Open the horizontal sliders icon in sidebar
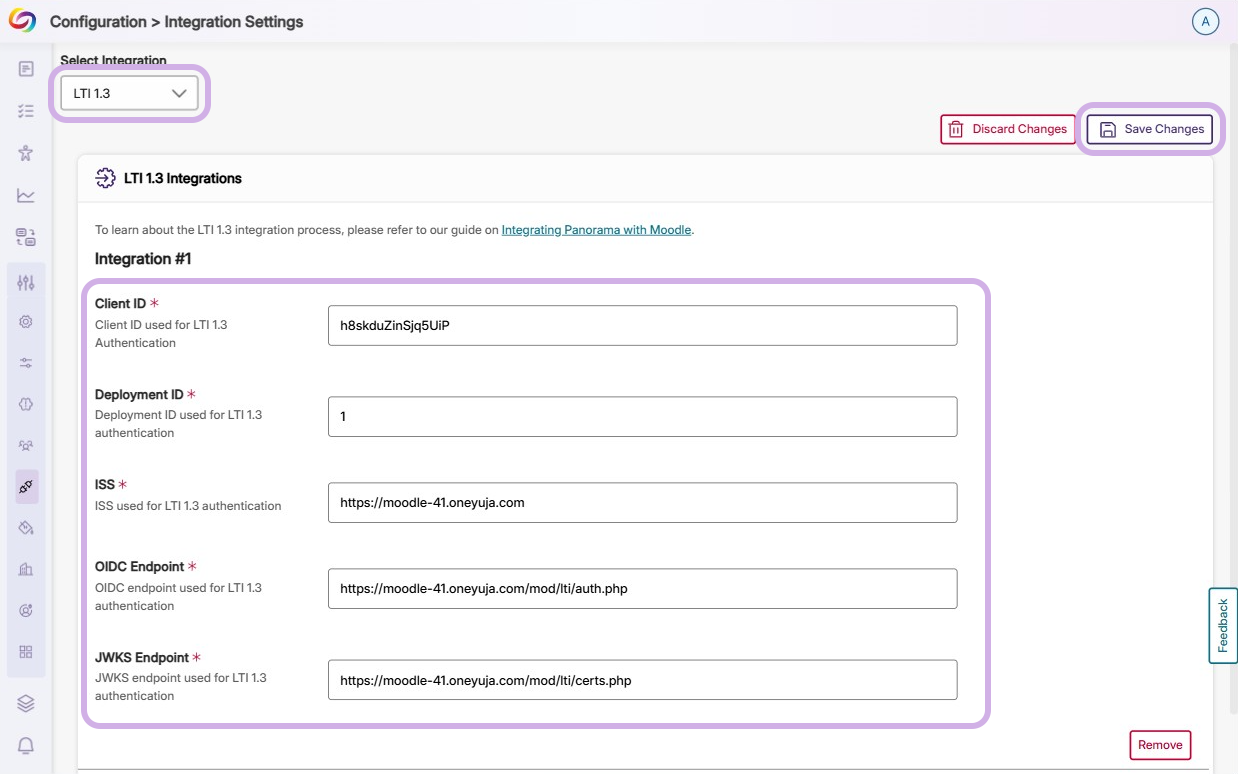The image size is (1238, 774). coord(26,363)
